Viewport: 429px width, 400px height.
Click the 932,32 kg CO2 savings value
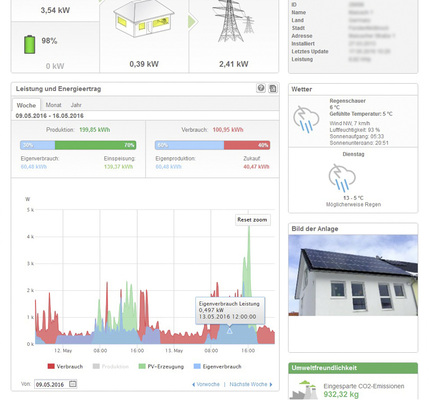pyautogui.click(x=341, y=395)
